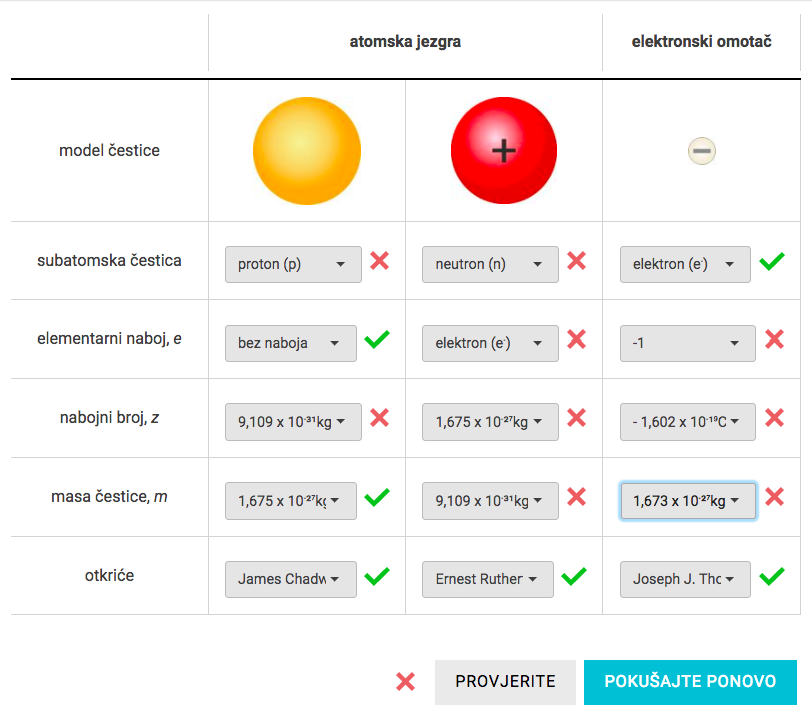Click green check next to Ernest Rutherford
Screen dimensions: 812x717
(574, 576)
